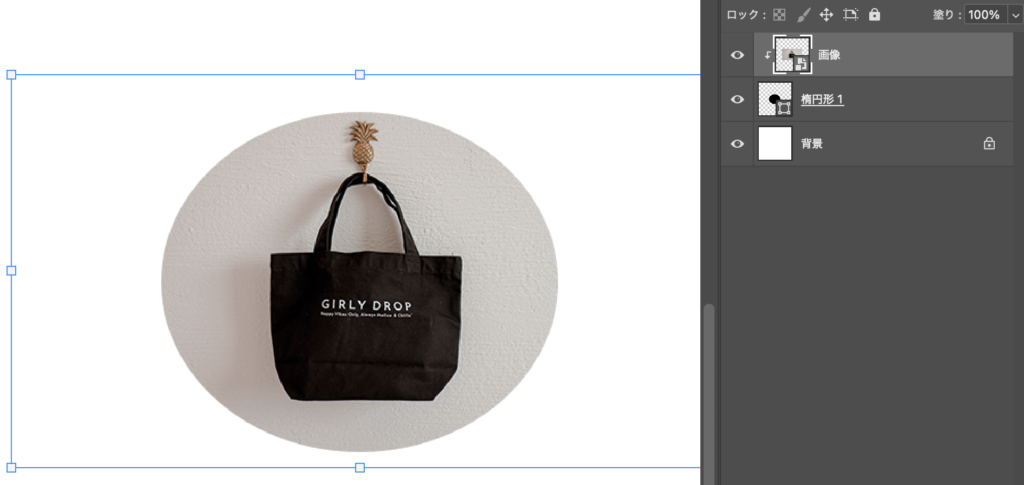Select the 背景 layer thumbnail
The image size is (1024, 485).
coord(775,144)
